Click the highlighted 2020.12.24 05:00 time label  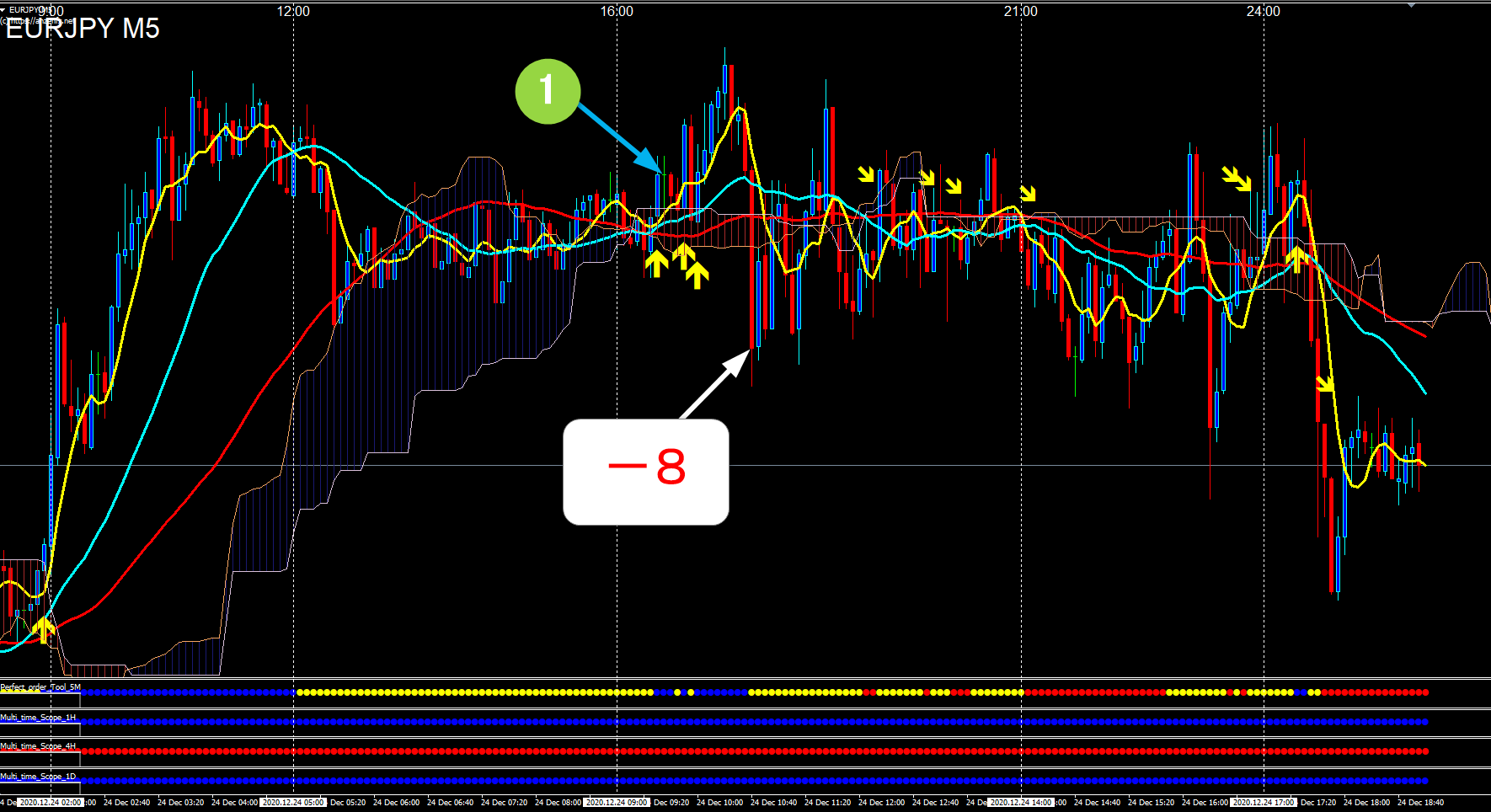[293, 803]
